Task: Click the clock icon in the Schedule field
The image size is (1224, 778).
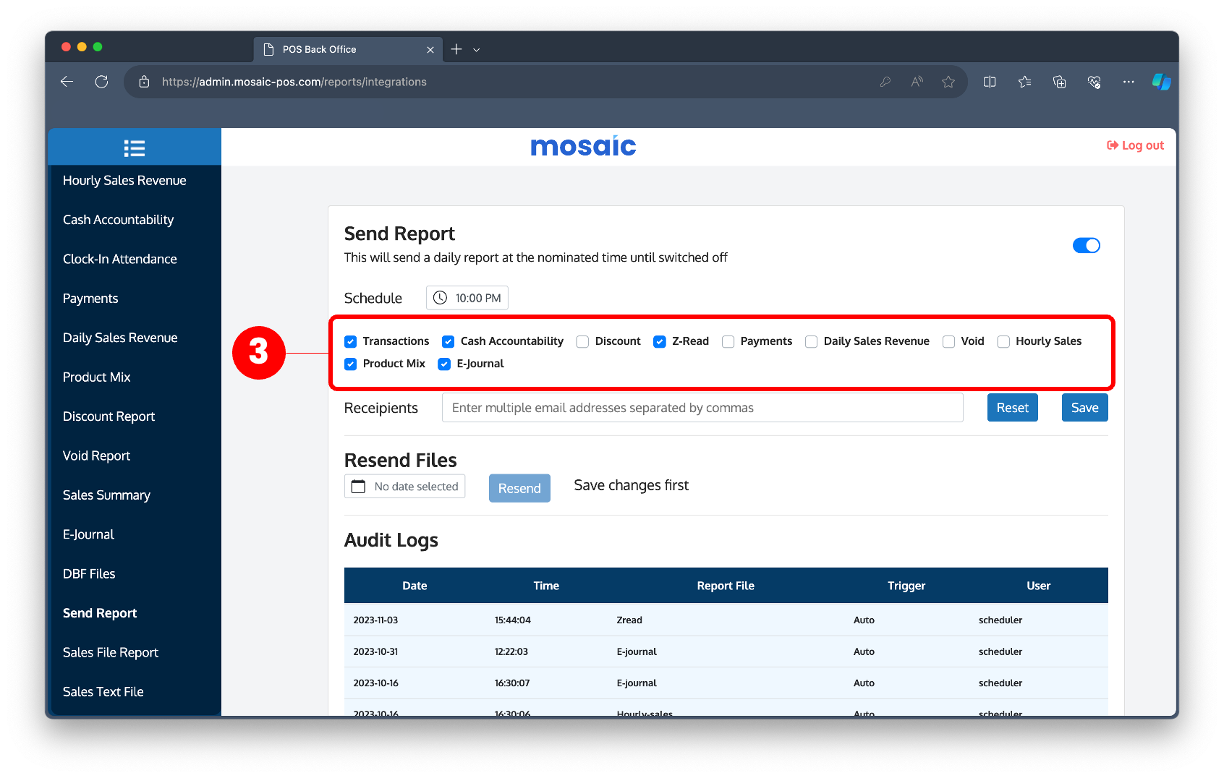Action: point(438,297)
